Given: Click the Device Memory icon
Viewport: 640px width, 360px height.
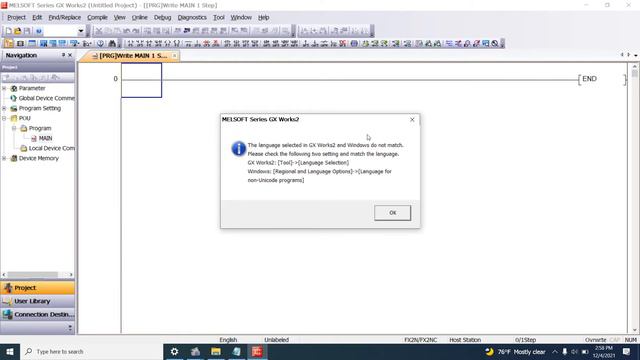Looking at the screenshot, I should tap(14, 158).
